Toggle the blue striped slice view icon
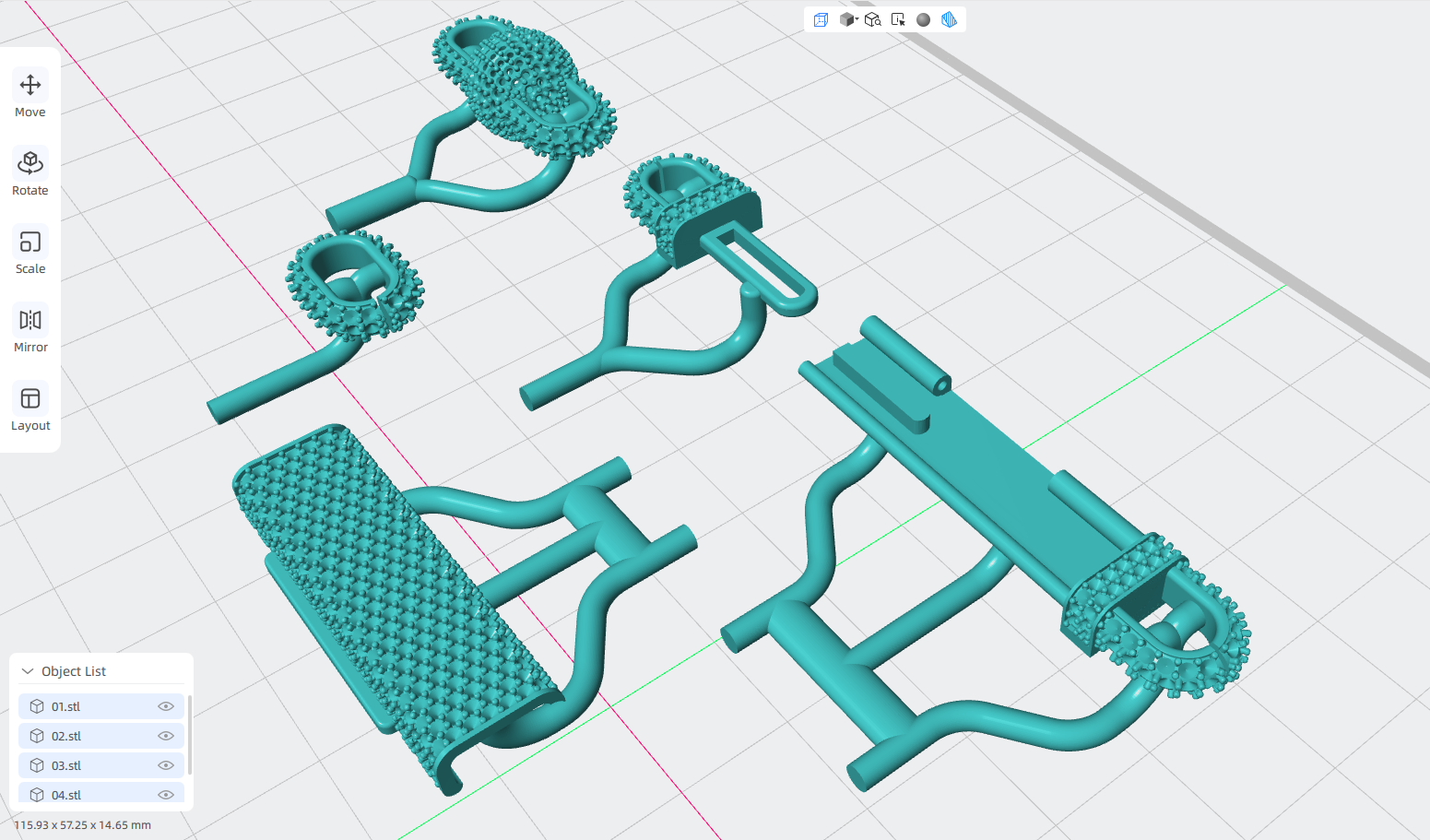The height and width of the screenshot is (840, 1430). pos(949,19)
